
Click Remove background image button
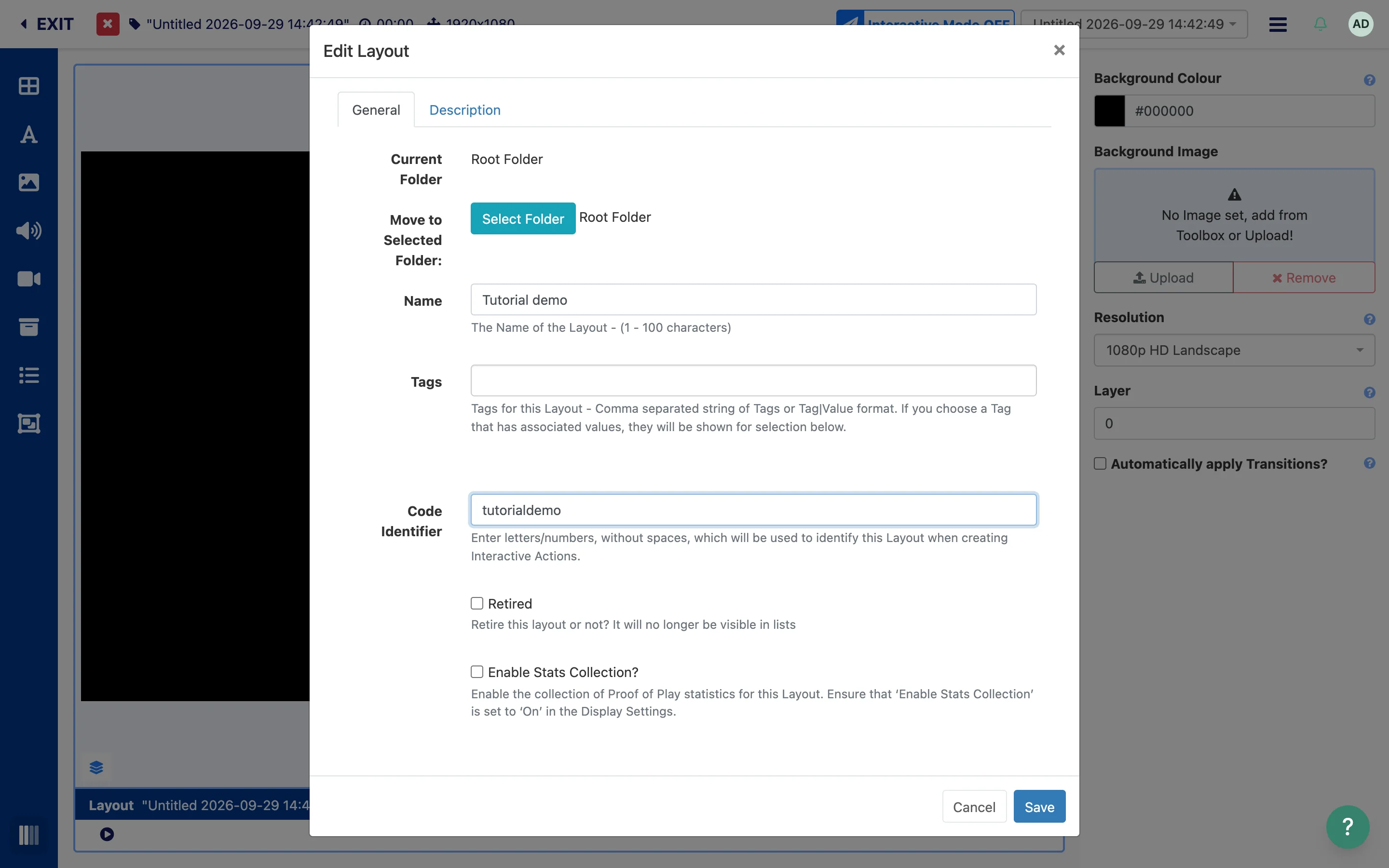(1304, 278)
